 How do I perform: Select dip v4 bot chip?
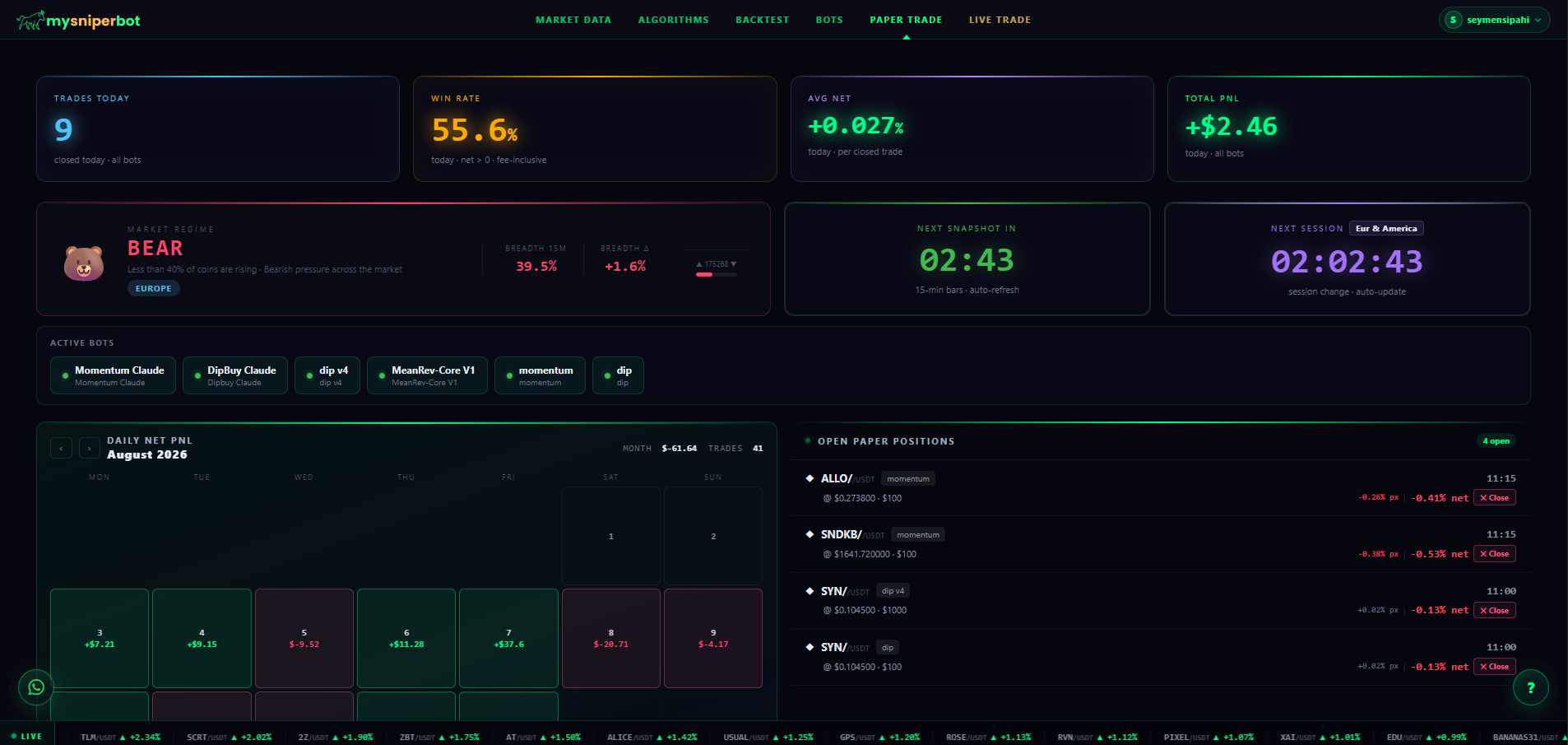pos(327,375)
